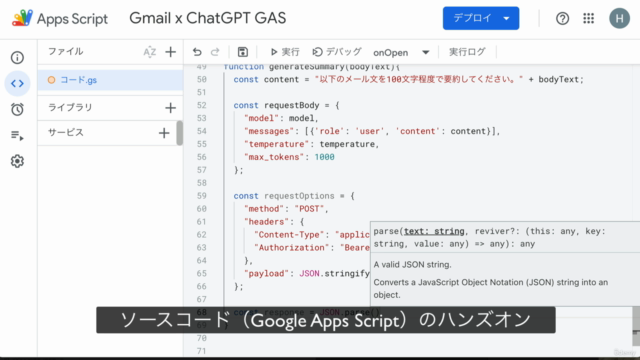Open the H account avatar
The height and width of the screenshot is (360, 640).
pyautogui.click(x=619, y=18)
